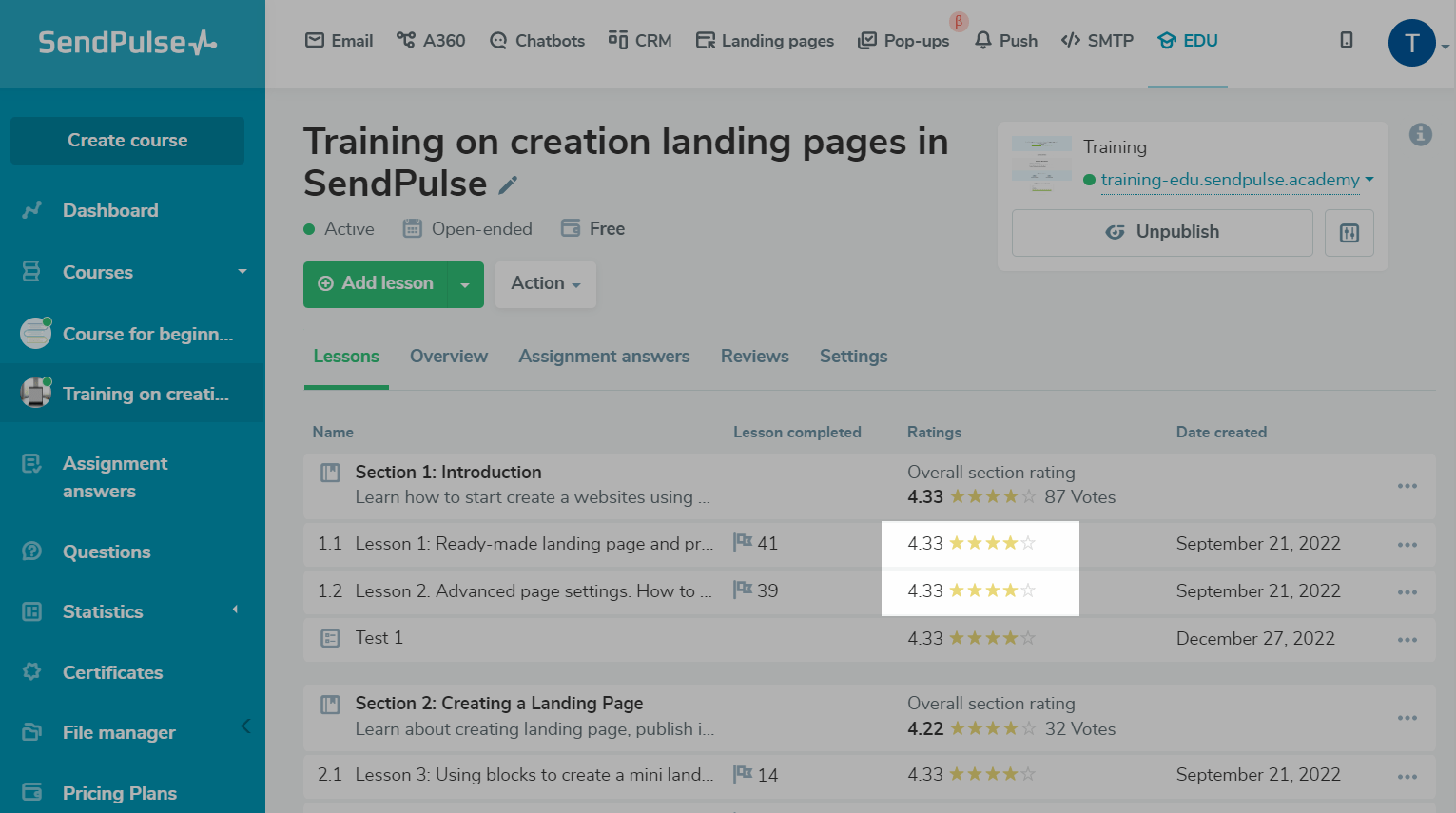Open Pricing Plans in the sidebar

pos(120,793)
